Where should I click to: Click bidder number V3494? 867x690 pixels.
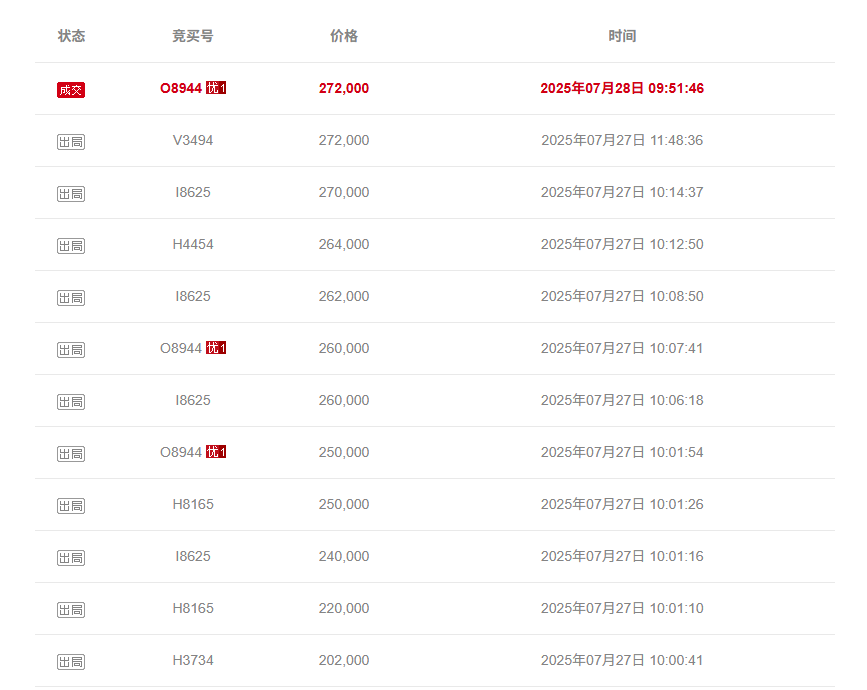(x=193, y=140)
